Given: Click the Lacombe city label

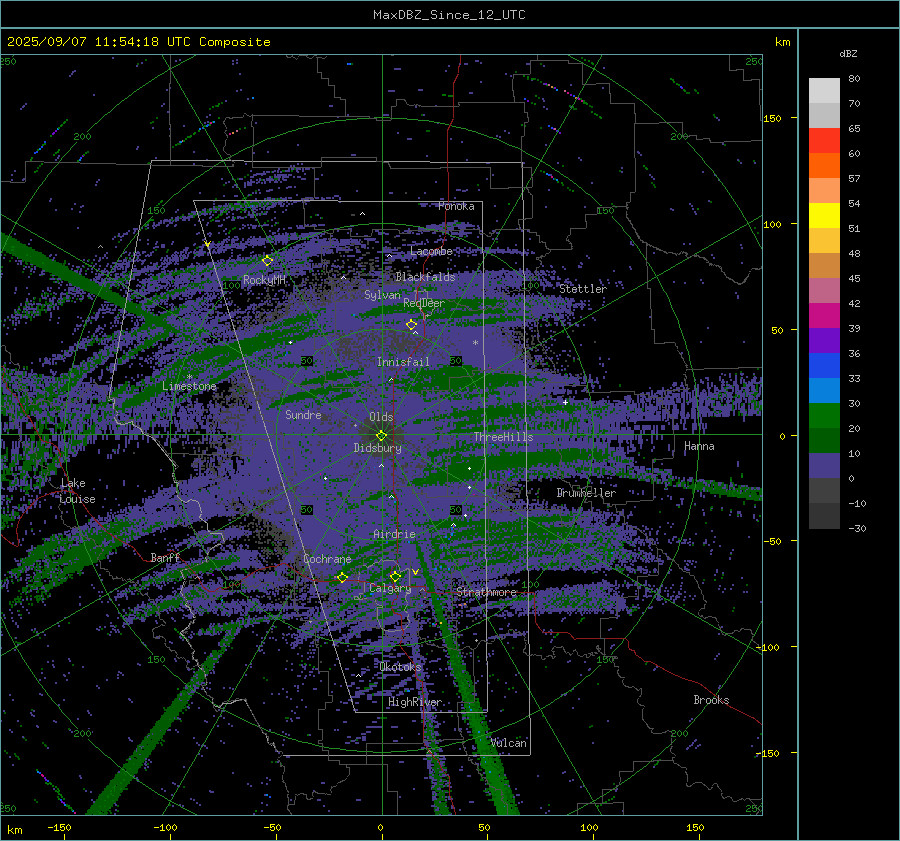Looking at the screenshot, I should [x=431, y=251].
